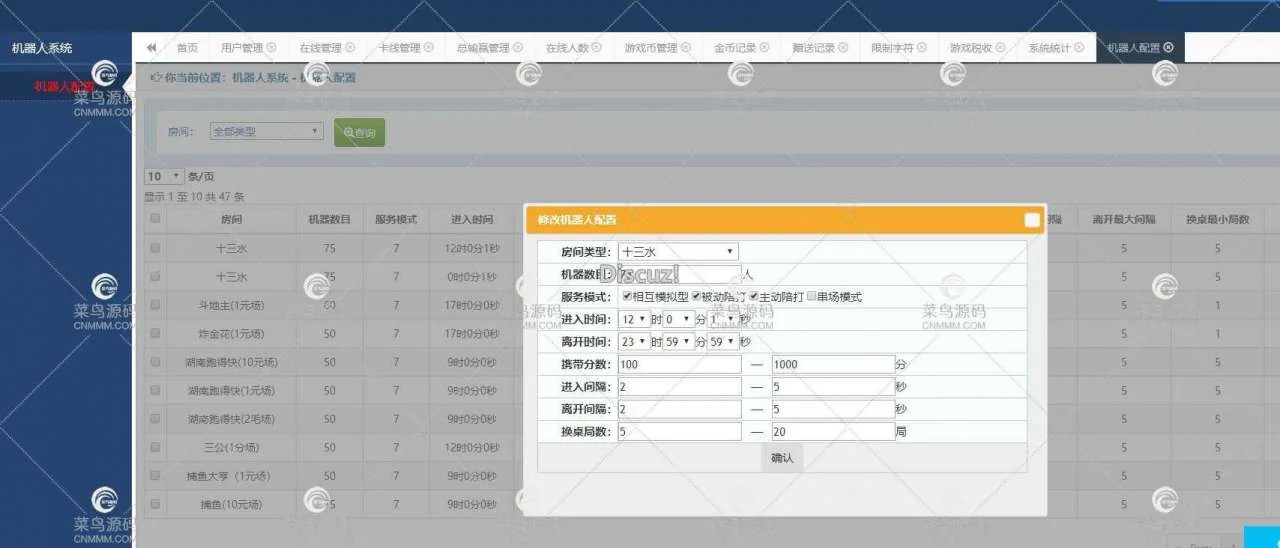Close the 修改机器人配置 dialog with its white square icon
Viewport: 1280px width, 548px height.
[1032, 220]
